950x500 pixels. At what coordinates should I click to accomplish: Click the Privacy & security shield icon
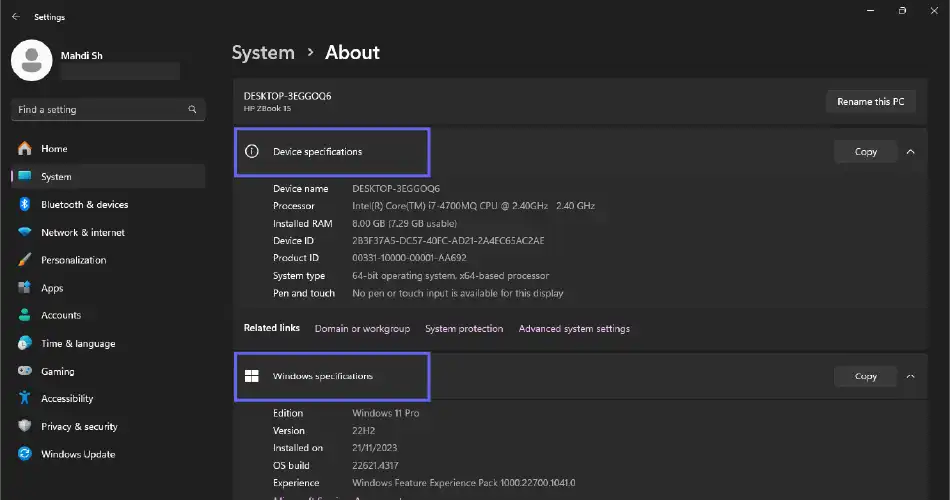(24, 427)
